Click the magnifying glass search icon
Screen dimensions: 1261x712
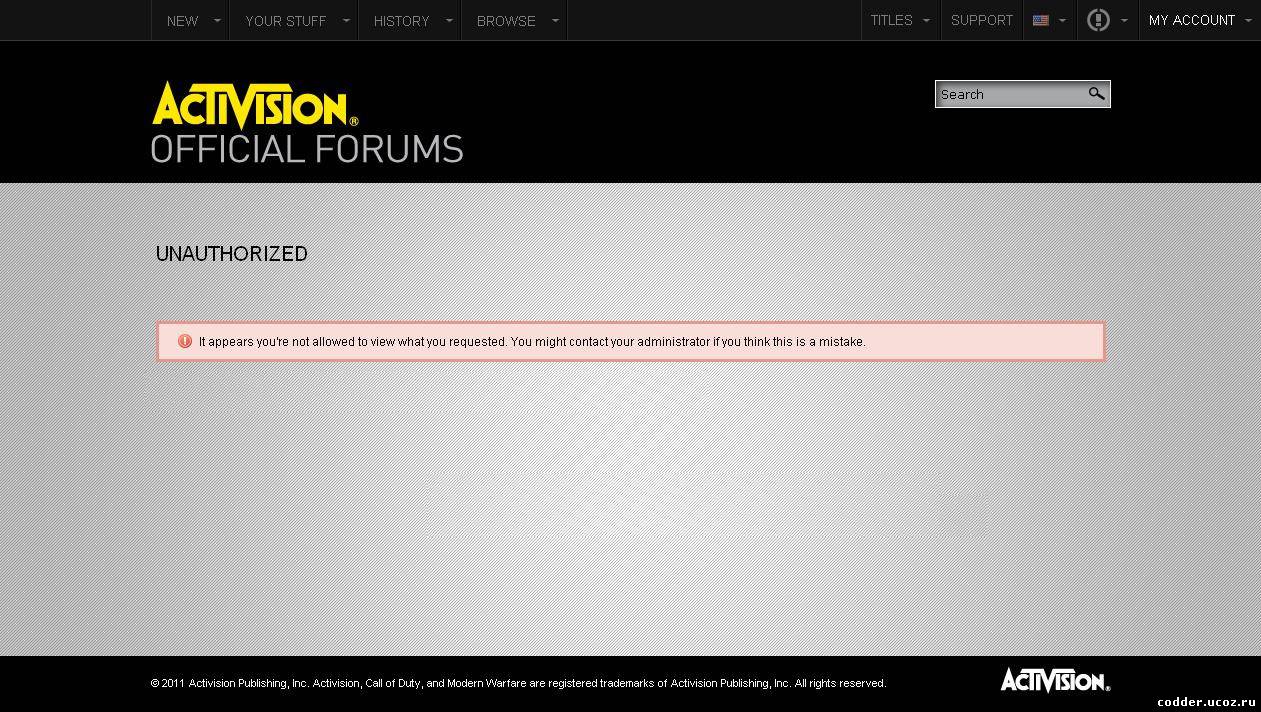pyautogui.click(x=1096, y=94)
